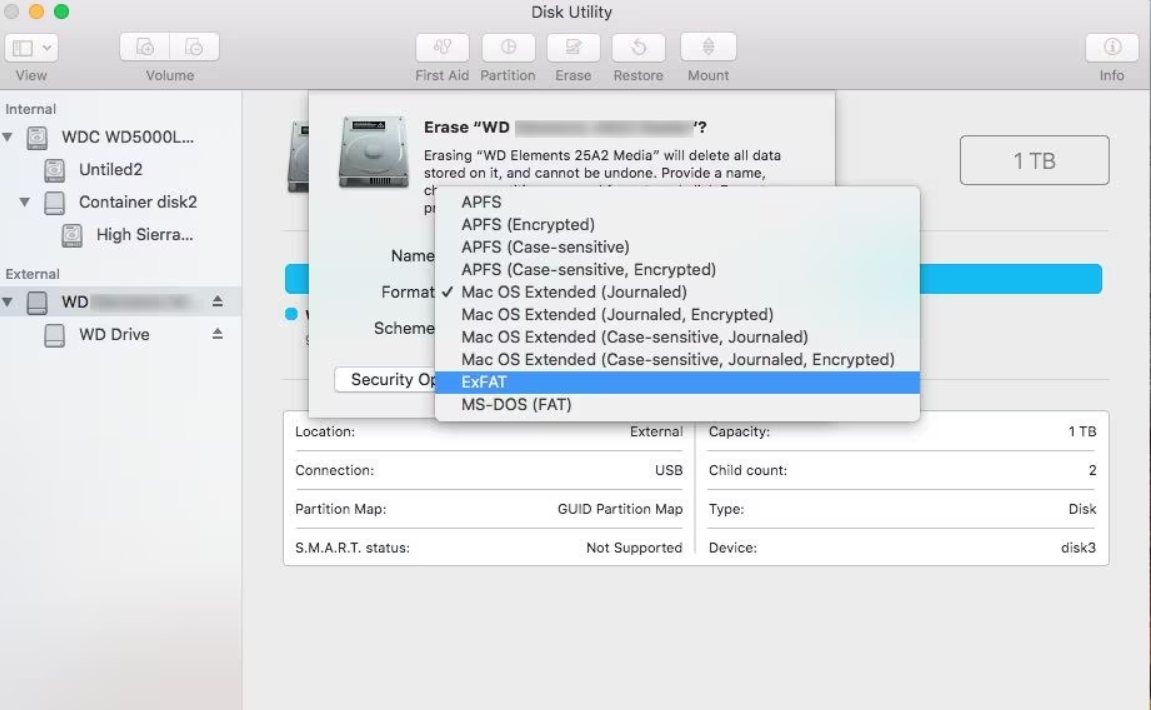Choose ExFAT format option
The height and width of the screenshot is (710, 1151).
pos(677,382)
